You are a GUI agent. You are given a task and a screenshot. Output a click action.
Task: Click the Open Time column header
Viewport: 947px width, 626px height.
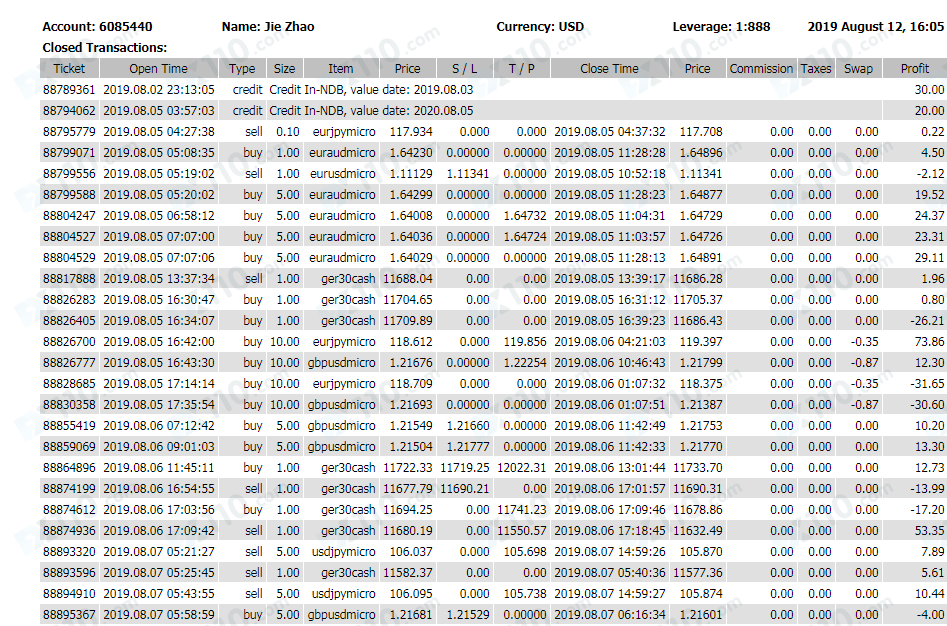pos(158,68)
